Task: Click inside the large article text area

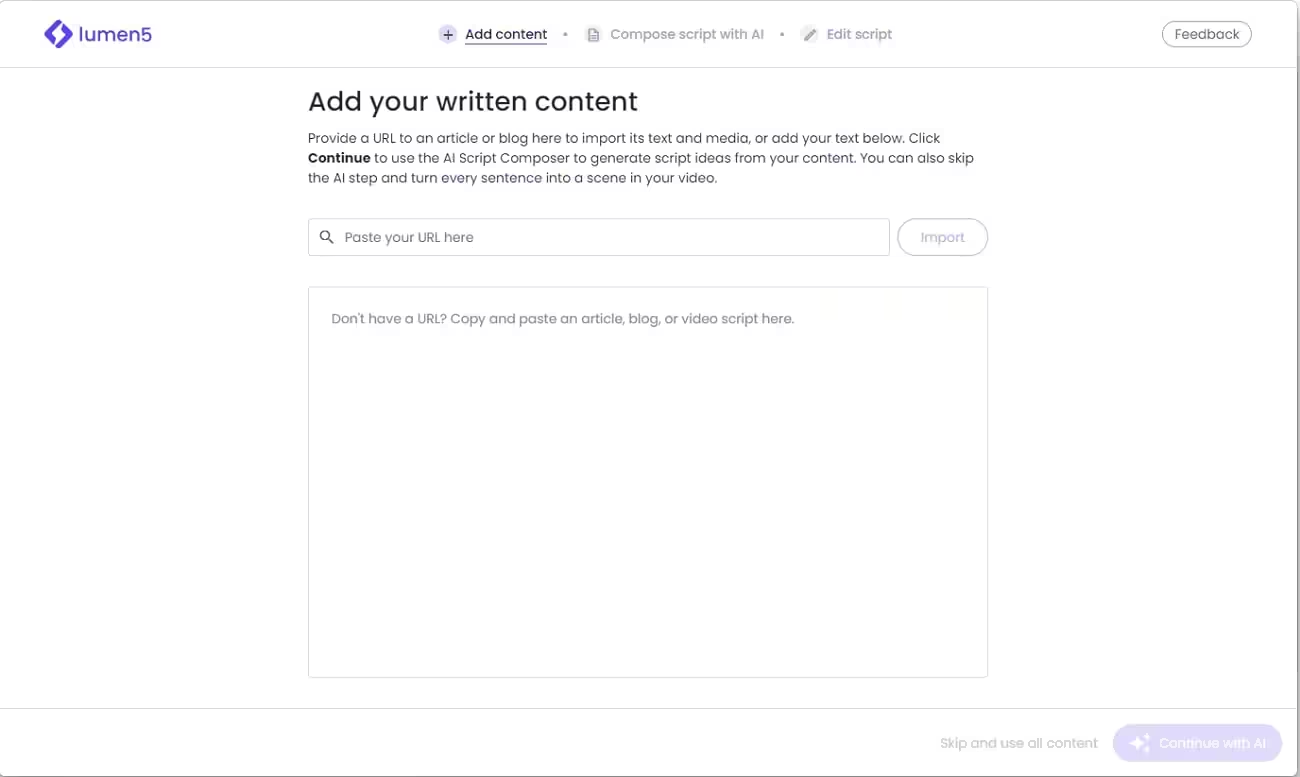Action: pos(647,480)
